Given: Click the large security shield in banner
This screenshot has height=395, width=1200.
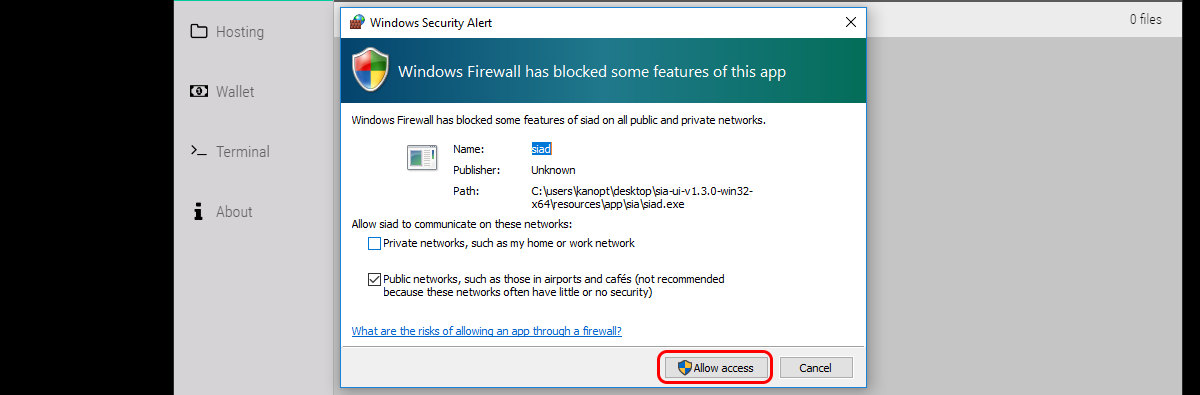Looking at the screenshot, I should (369, 70).
